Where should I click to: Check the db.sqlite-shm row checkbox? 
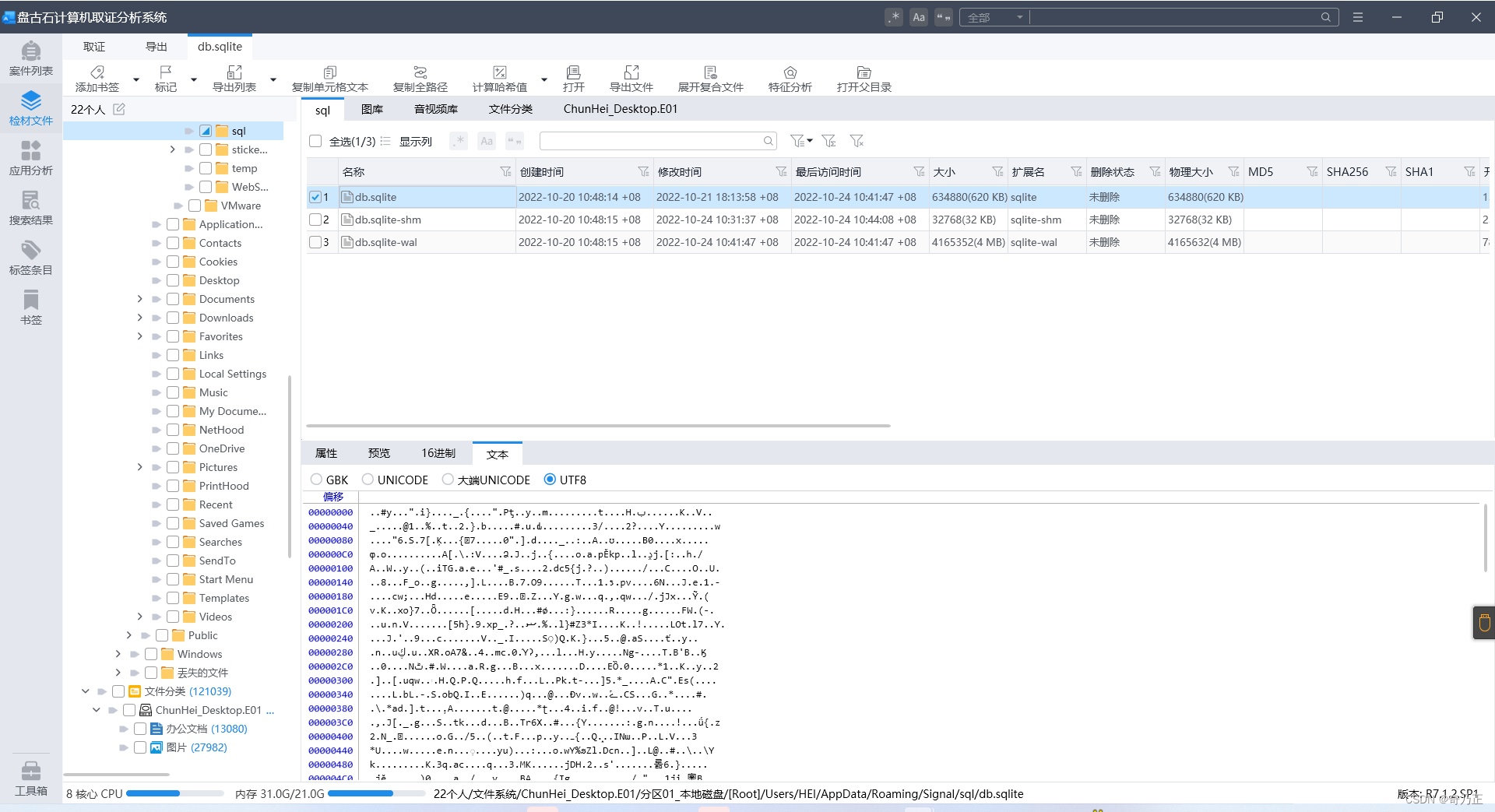[x=315, y=220]
